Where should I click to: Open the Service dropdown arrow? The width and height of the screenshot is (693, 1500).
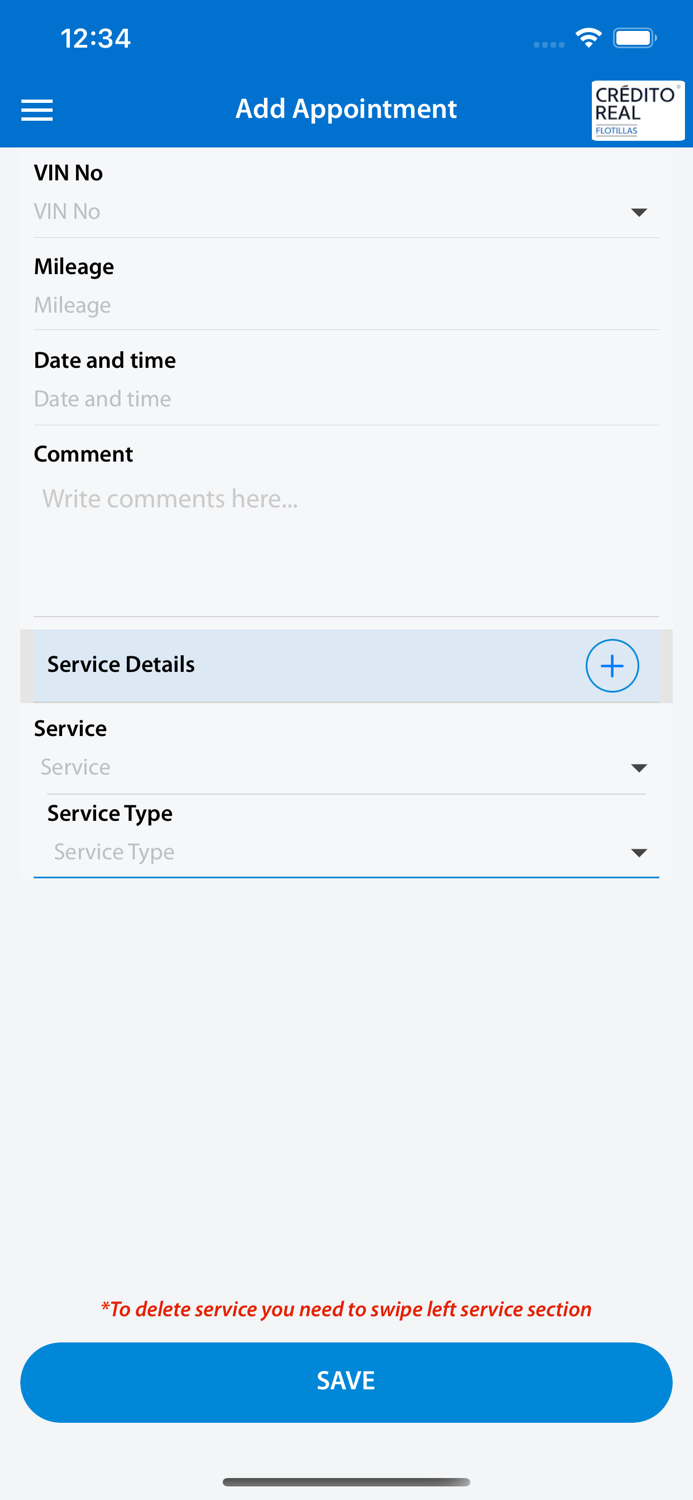[639, 768]
